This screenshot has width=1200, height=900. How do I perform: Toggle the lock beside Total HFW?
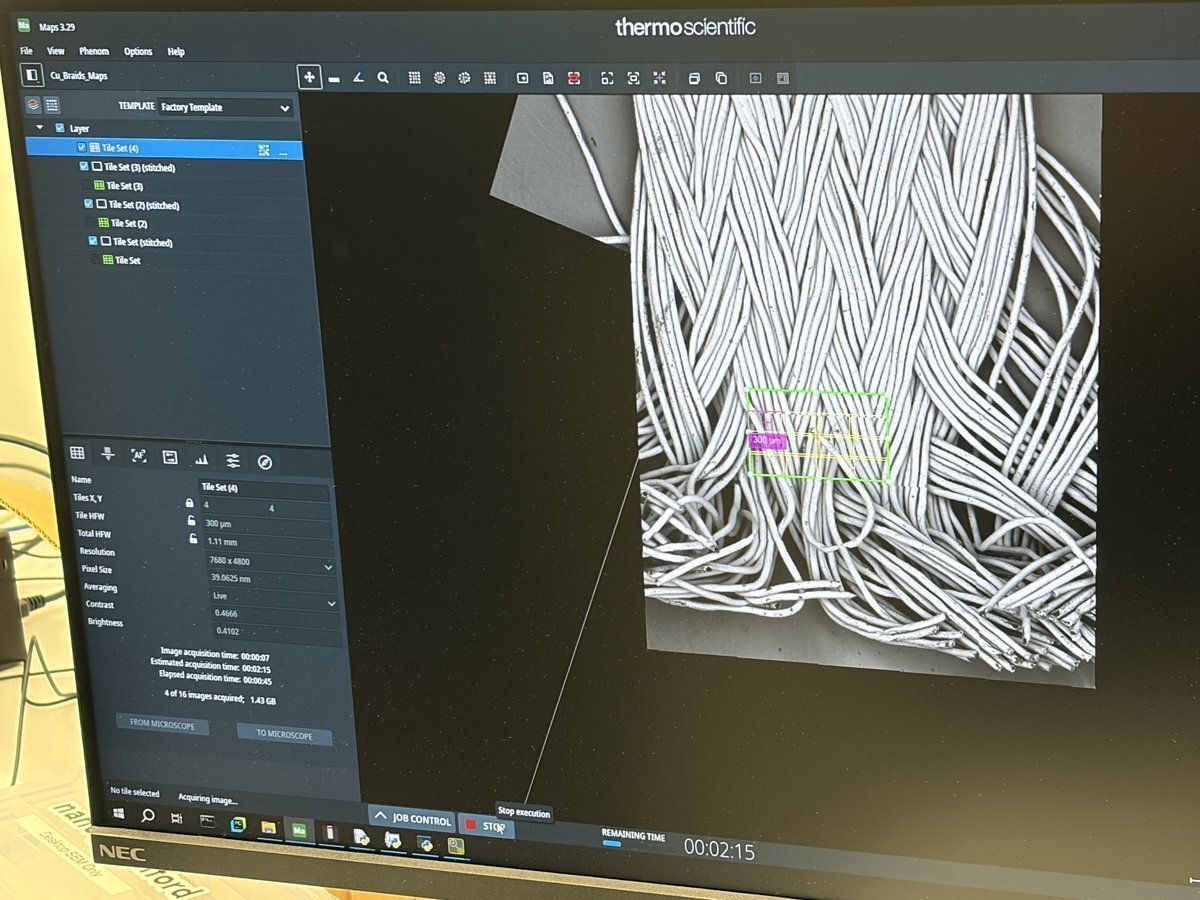click(193, 539)
